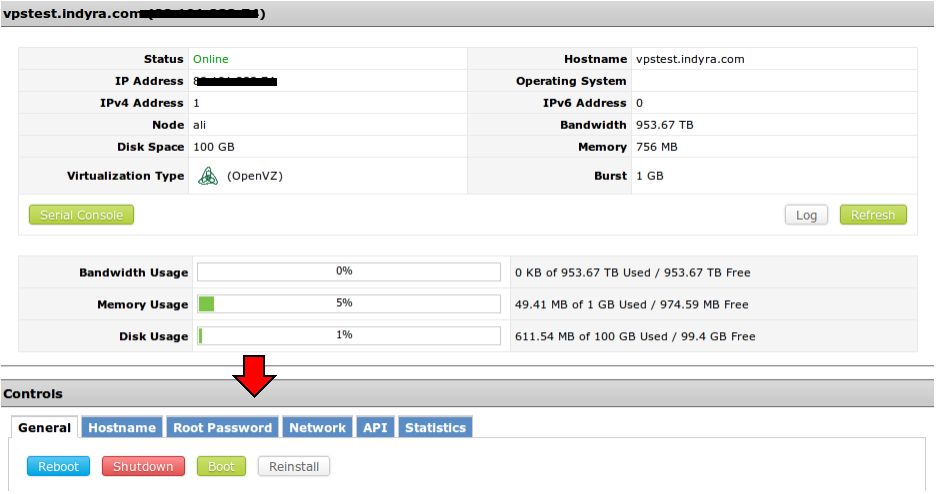Shutdown the virtual server
This screenshot has width=936, height=494.
(x=143, y=467)
